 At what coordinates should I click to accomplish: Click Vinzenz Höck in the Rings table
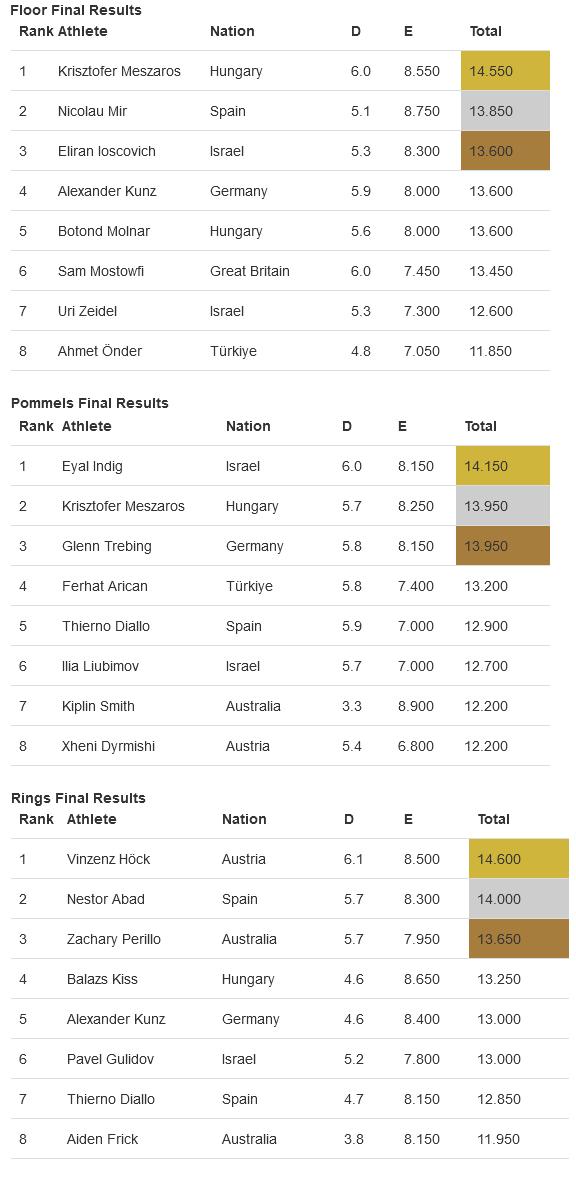pyautogui.click(x=109, y=859)
